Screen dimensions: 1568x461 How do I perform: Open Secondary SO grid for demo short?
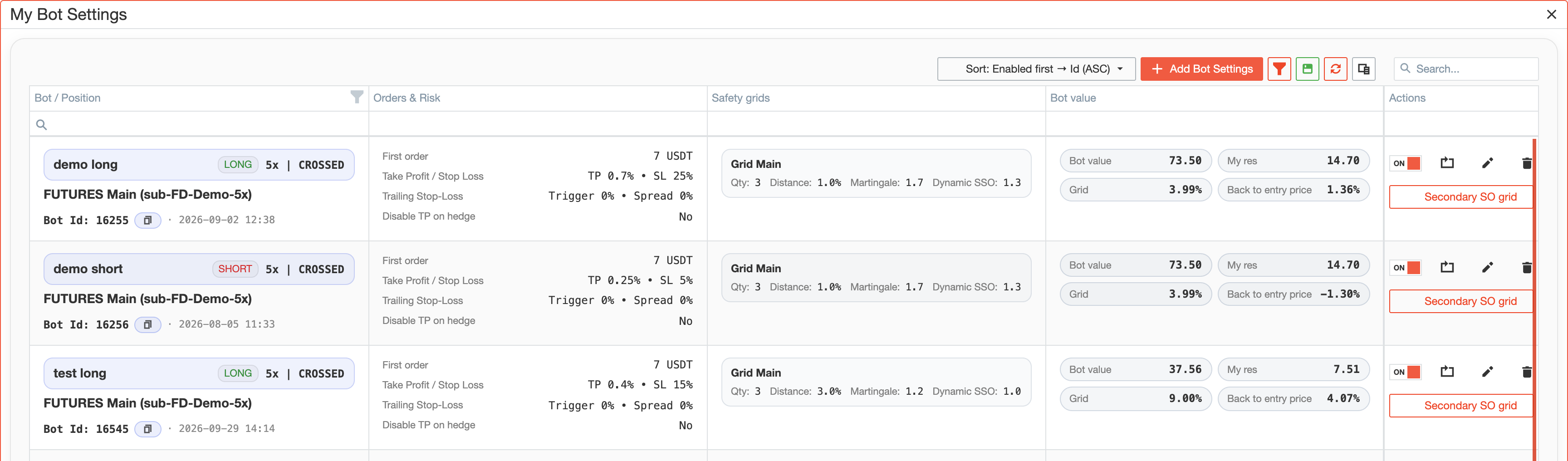(x=1461, y=301)
